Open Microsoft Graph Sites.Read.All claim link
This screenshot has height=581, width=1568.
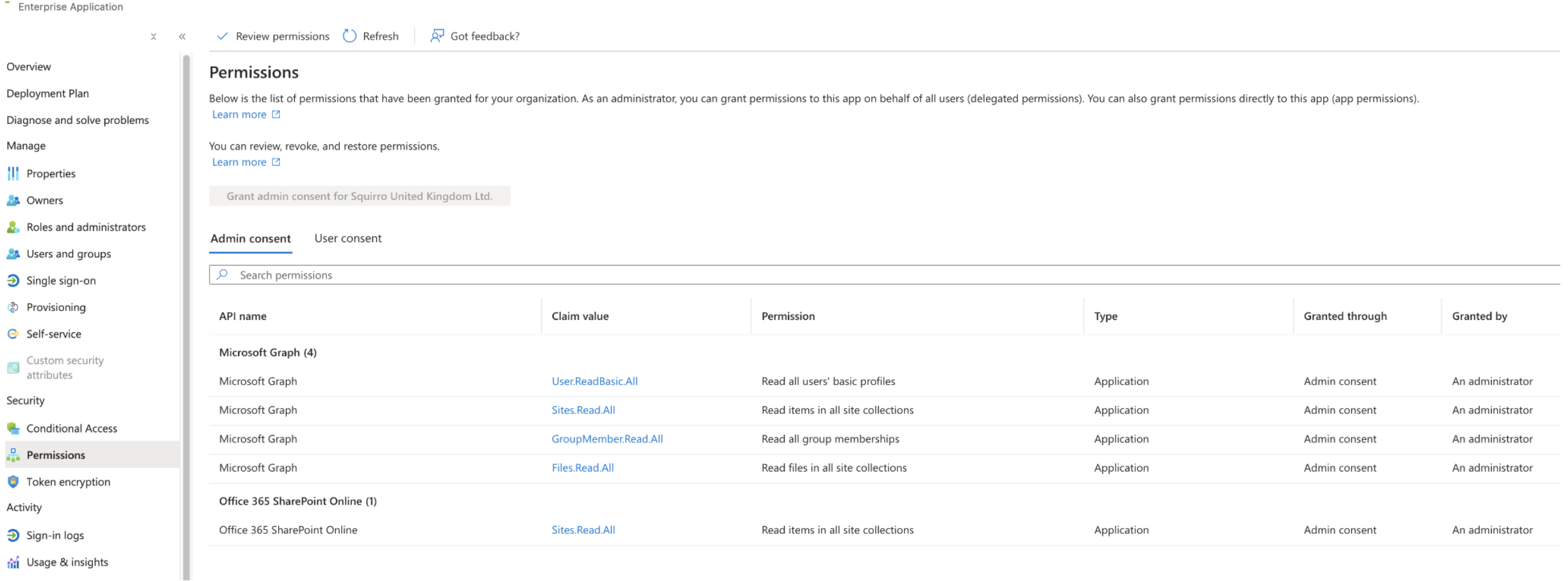(x=583, y=410)
